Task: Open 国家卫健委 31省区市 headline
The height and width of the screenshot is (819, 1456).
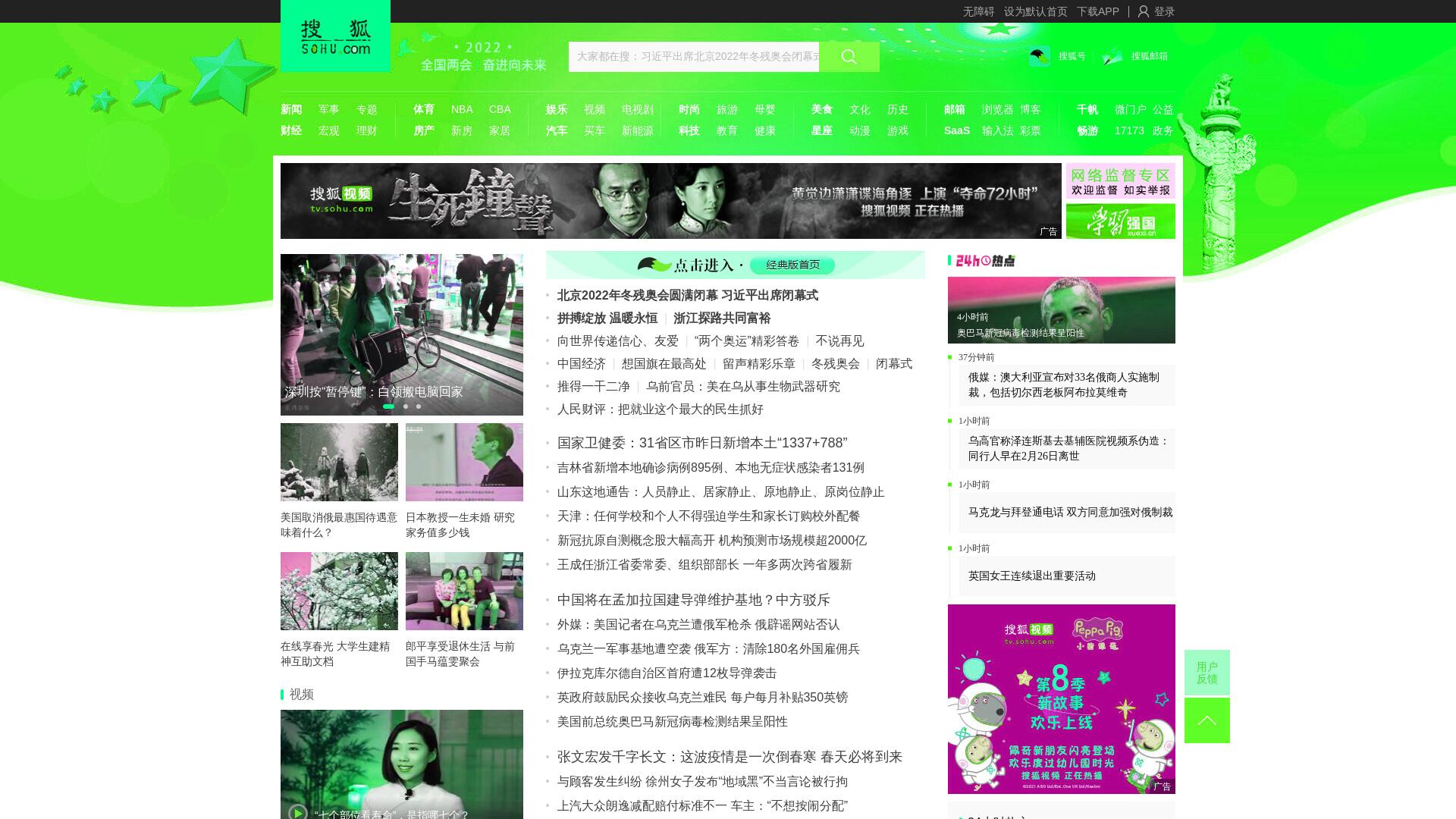Action: [702, 443]
